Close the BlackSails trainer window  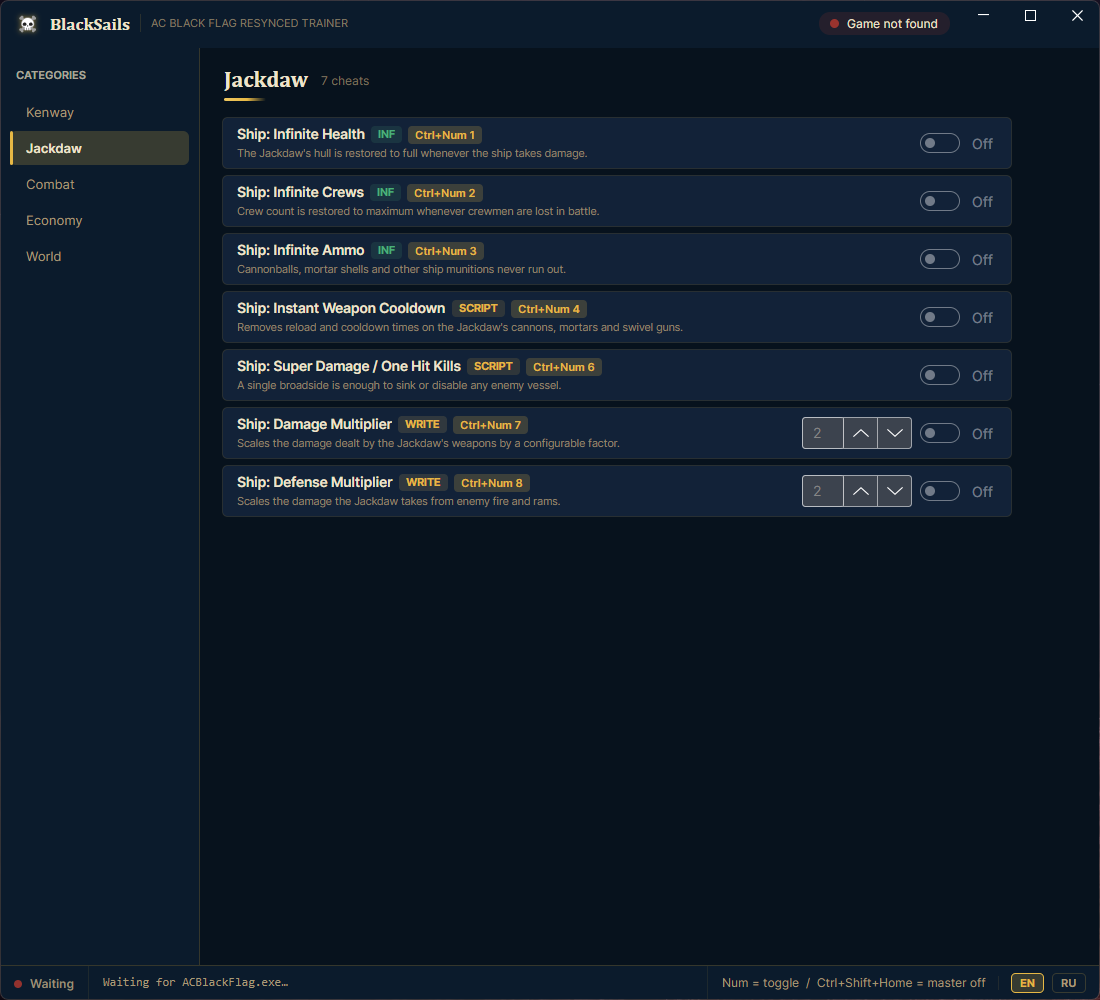(1078, 15)
